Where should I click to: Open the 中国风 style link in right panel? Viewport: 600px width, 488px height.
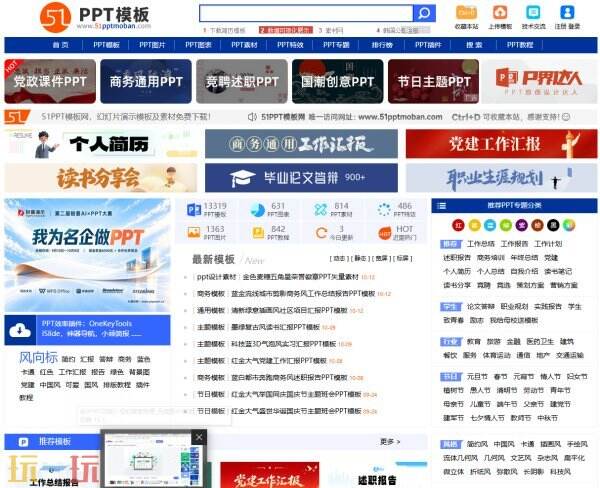(x=504, y=444)
